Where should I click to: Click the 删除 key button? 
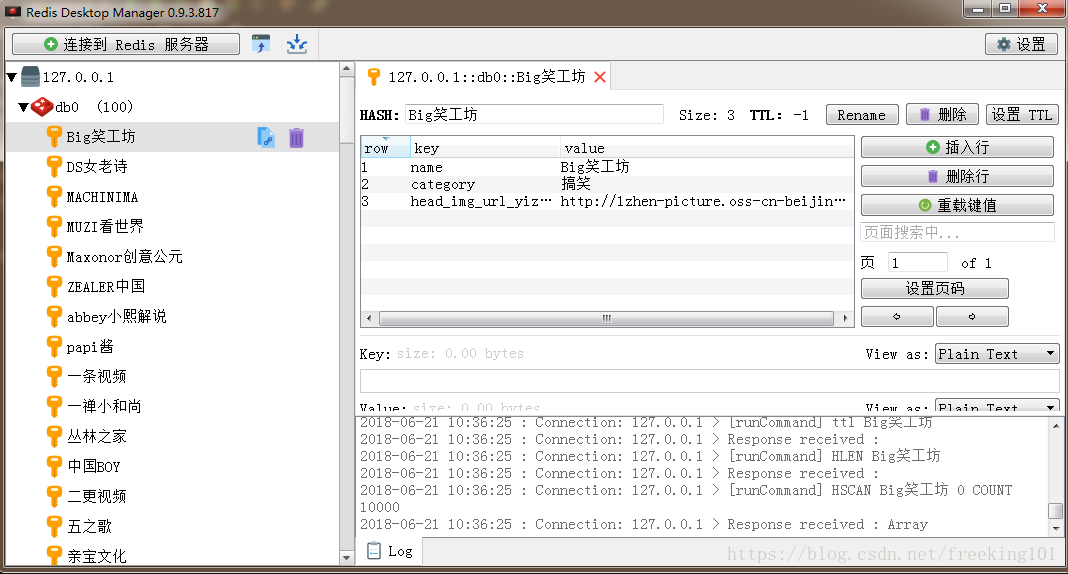(942, 115)
